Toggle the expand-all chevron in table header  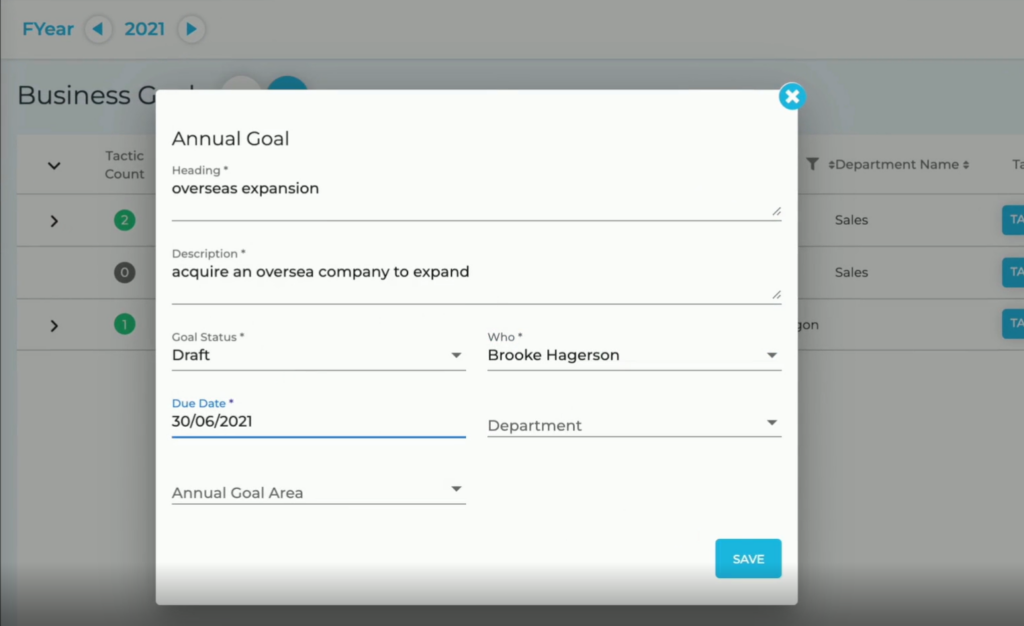click(x=54, y=166)
